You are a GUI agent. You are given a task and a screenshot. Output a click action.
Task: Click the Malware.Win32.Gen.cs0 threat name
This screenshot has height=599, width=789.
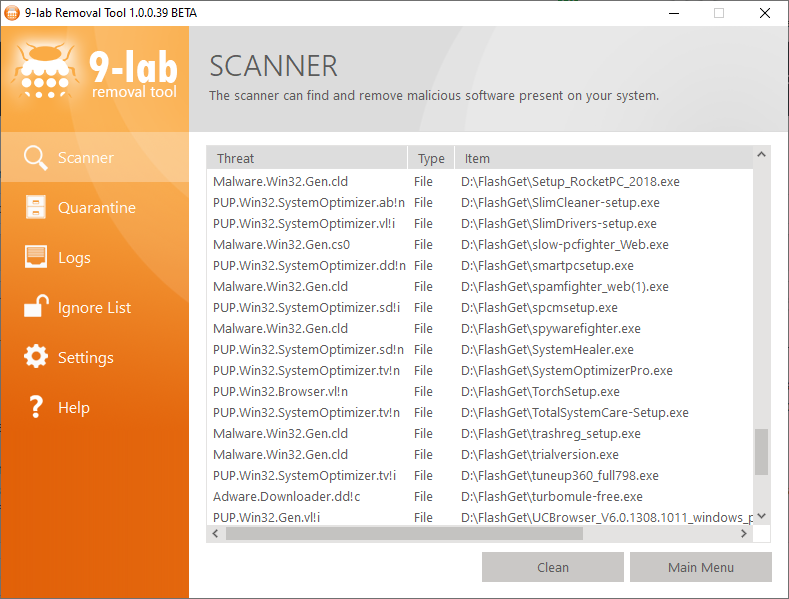(281, 245)
